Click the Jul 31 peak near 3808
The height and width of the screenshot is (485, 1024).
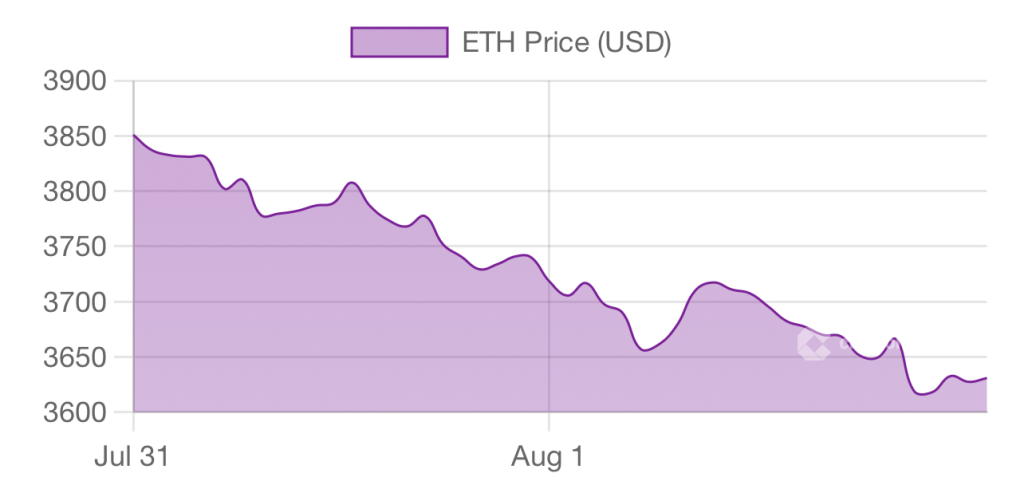coord(351,183)
